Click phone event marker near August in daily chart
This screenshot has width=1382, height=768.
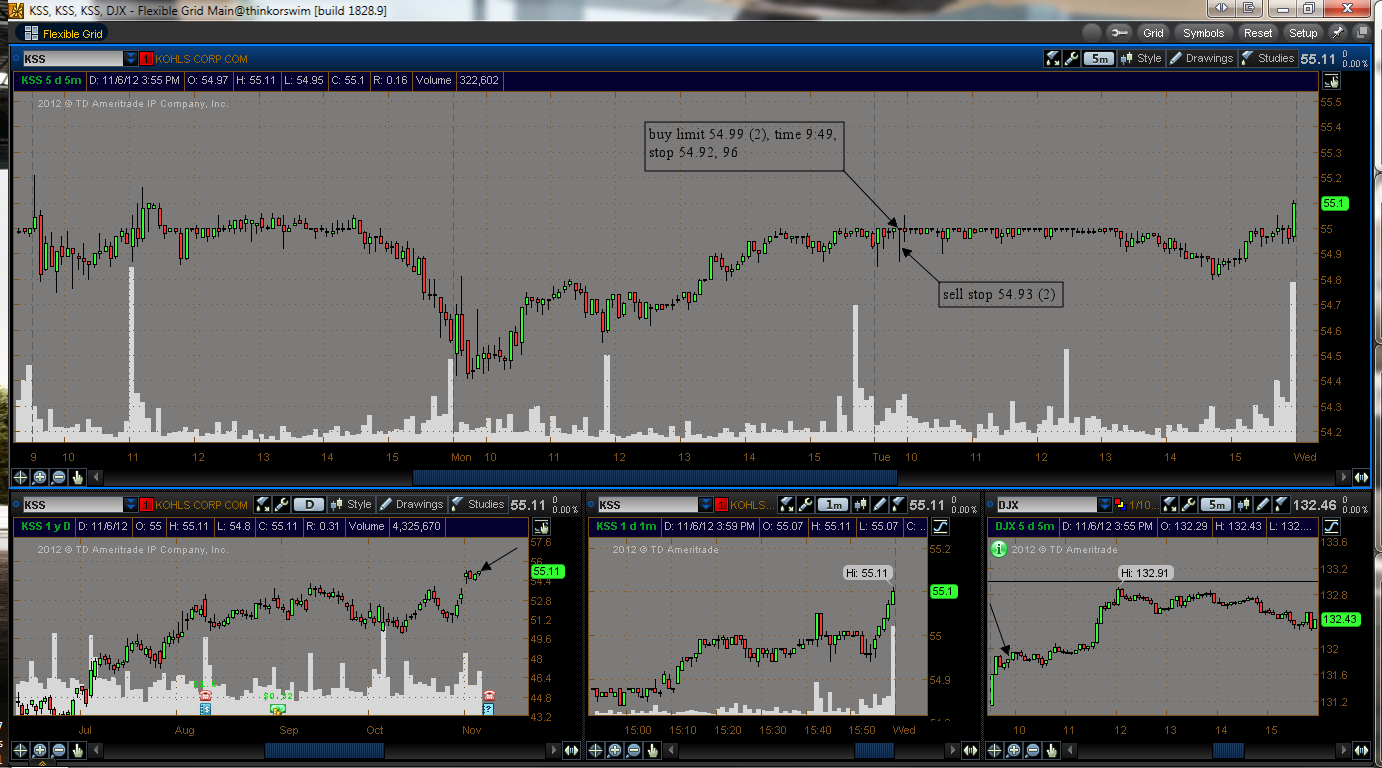point(205,694)
